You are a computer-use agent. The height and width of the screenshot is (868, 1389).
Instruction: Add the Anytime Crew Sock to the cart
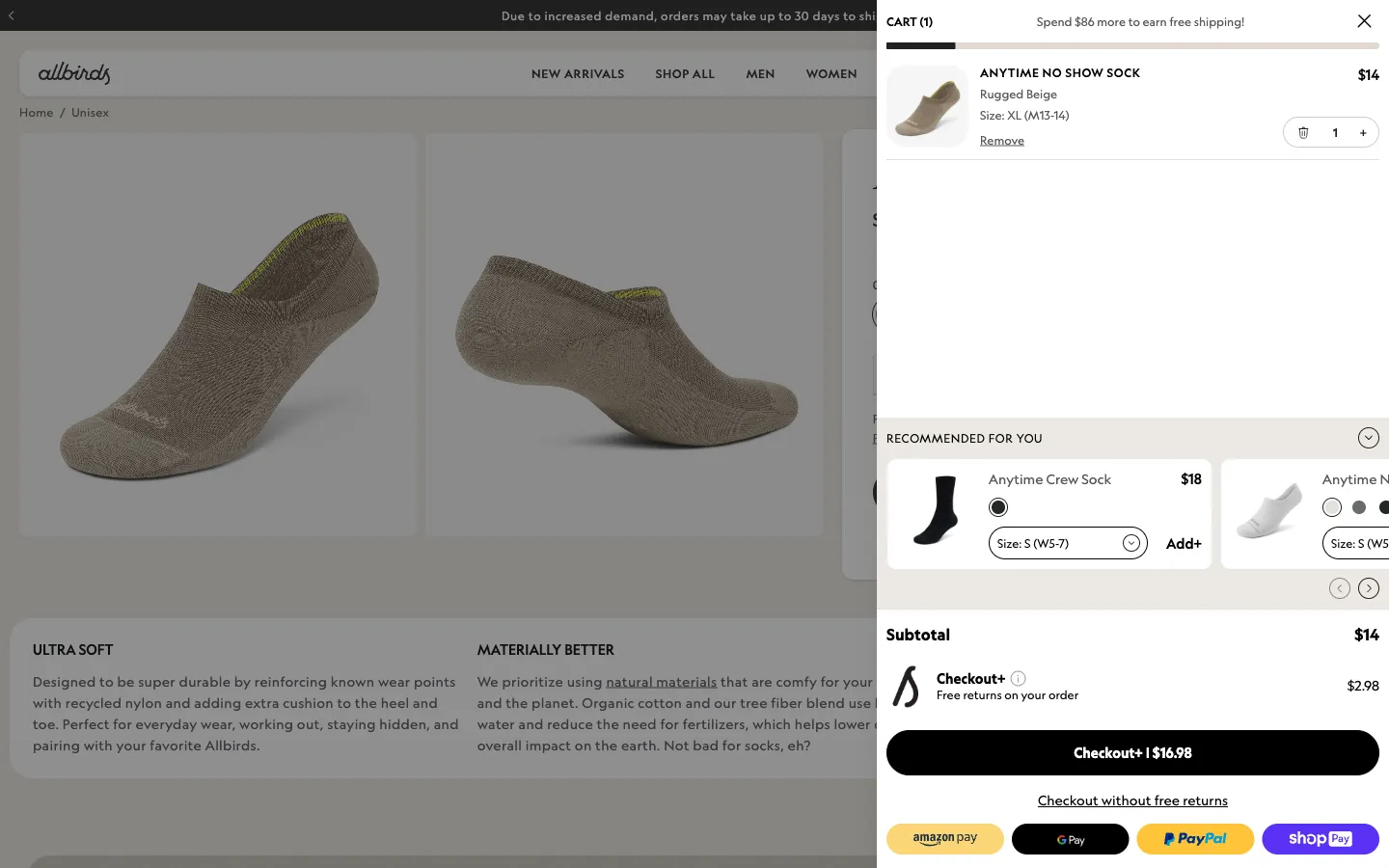tap(1184, 544)
